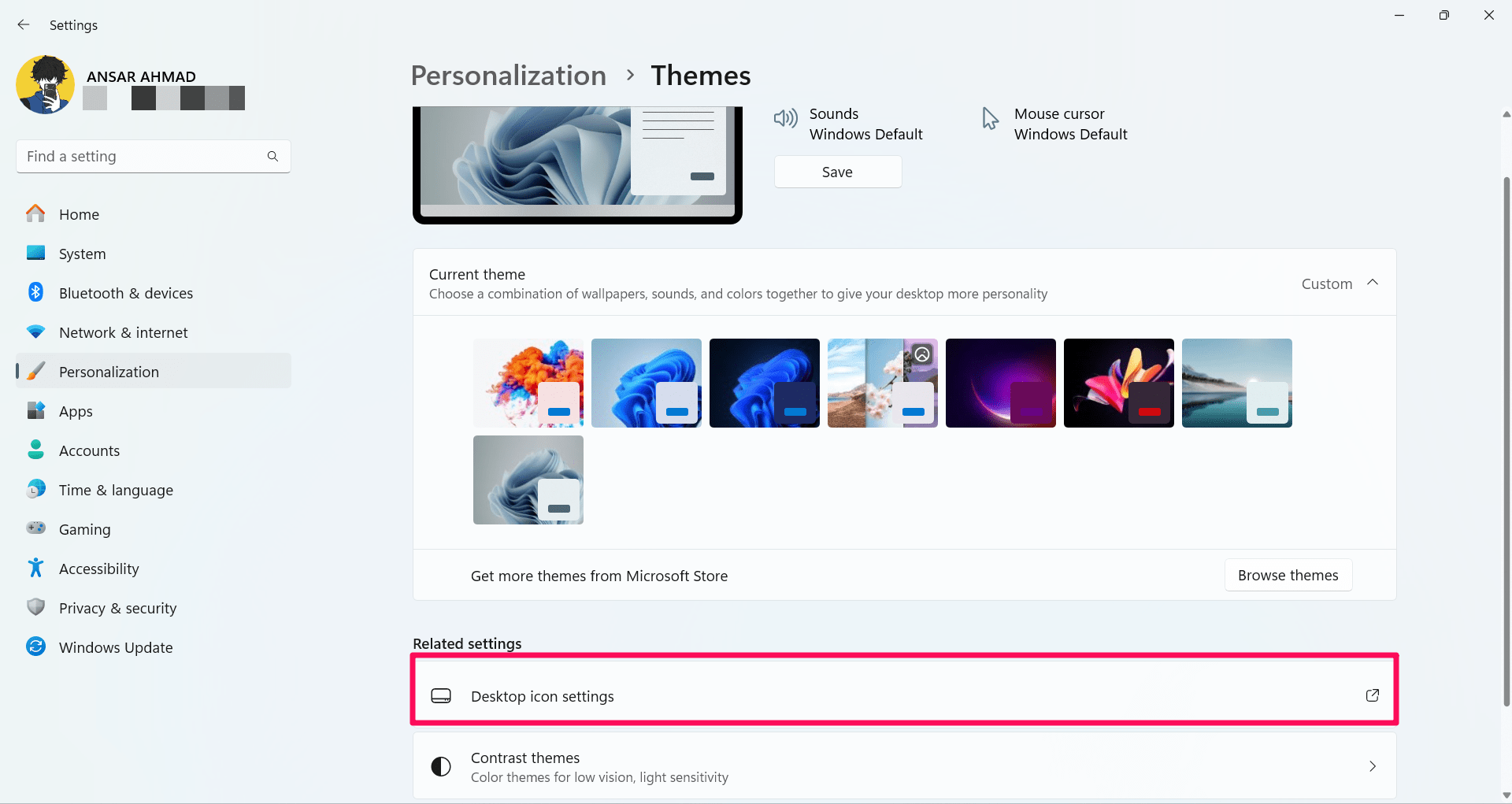Select the red flower dark theme
Viewport: 1512px width, 804px height.
(x=1118, y=383)
